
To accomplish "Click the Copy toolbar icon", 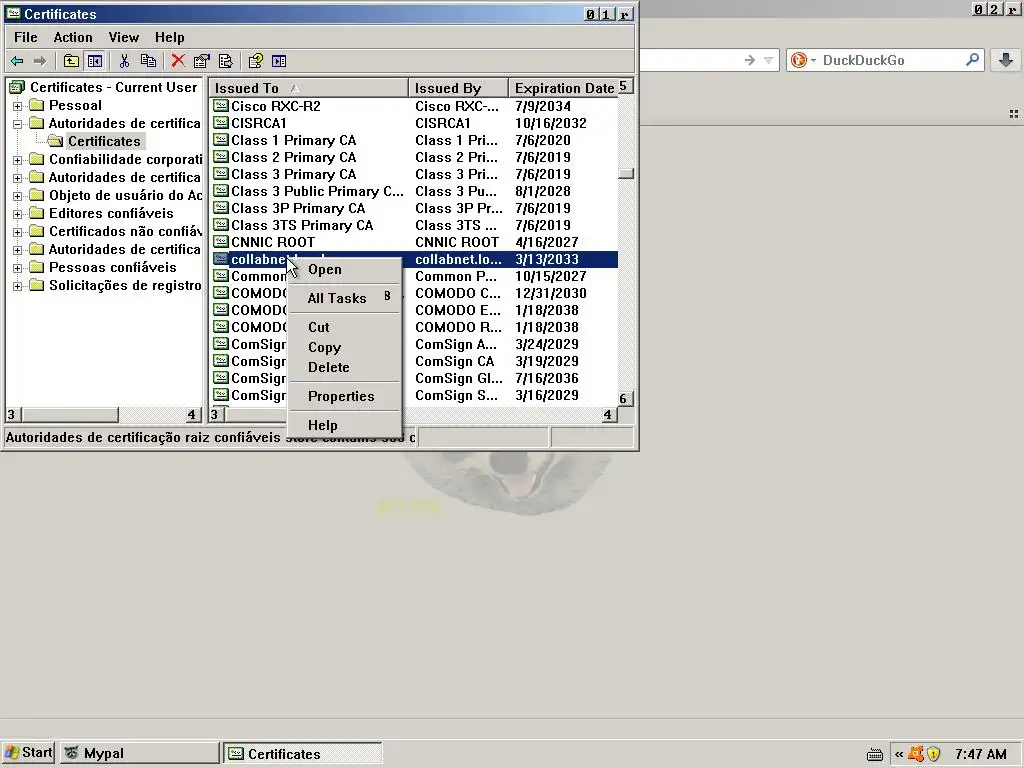I will coord(149,61).
